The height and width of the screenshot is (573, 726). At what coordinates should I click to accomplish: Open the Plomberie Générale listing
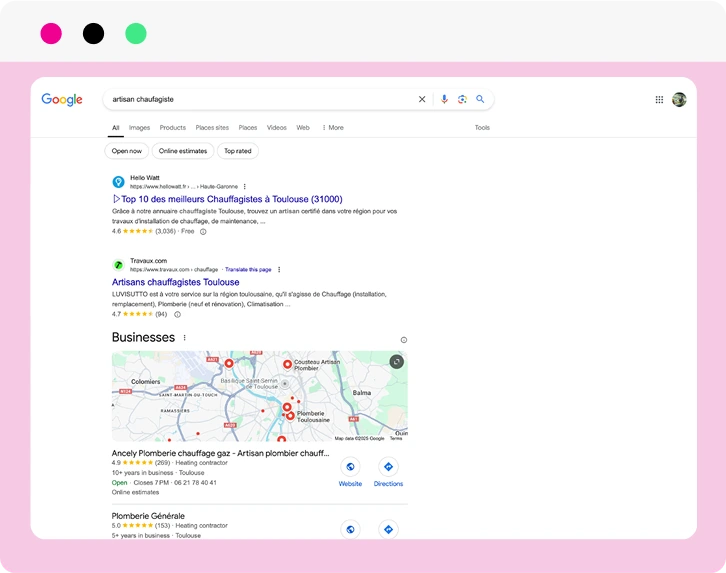tap(148, 516)
